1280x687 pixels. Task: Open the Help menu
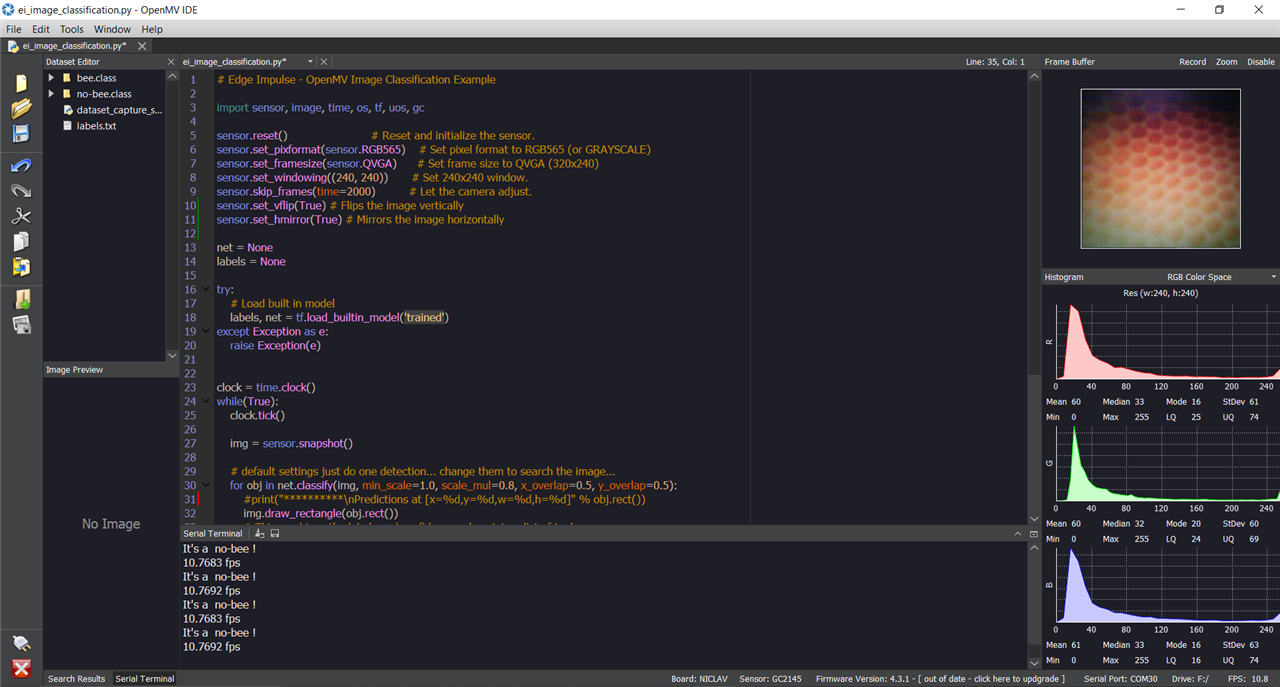pos(152,30)
